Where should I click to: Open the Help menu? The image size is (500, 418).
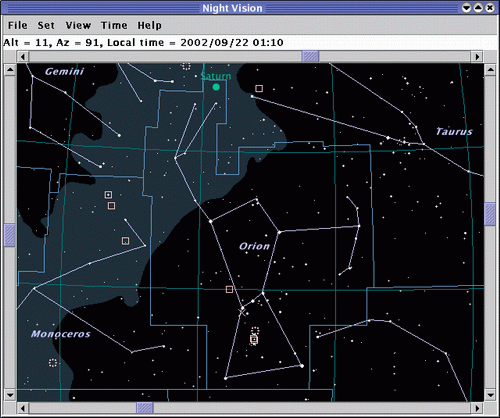(150, 25)
